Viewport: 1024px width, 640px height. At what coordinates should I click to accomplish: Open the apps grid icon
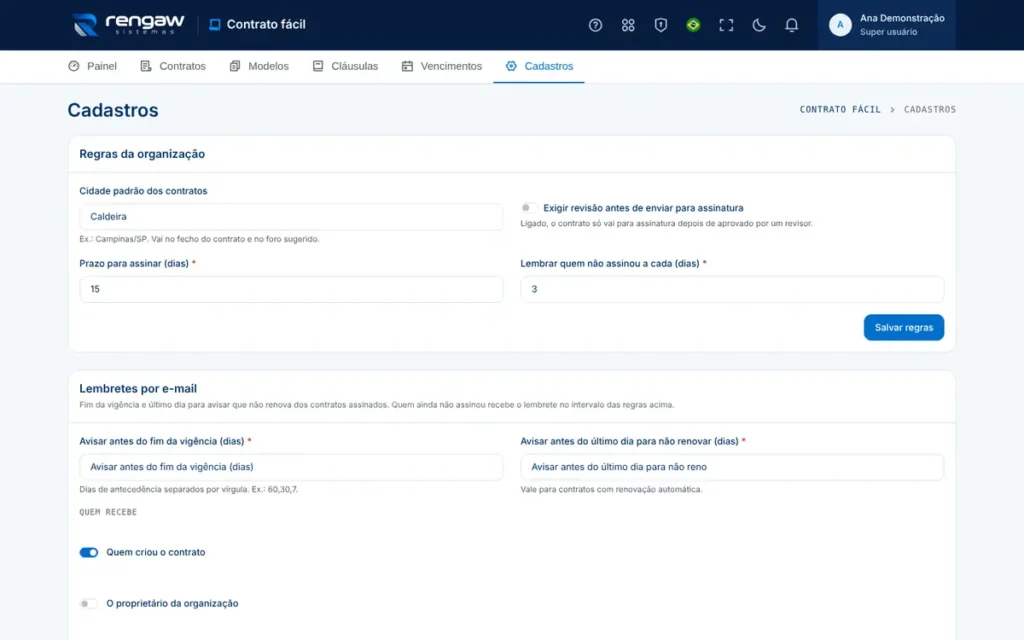(x=628, y=25)
